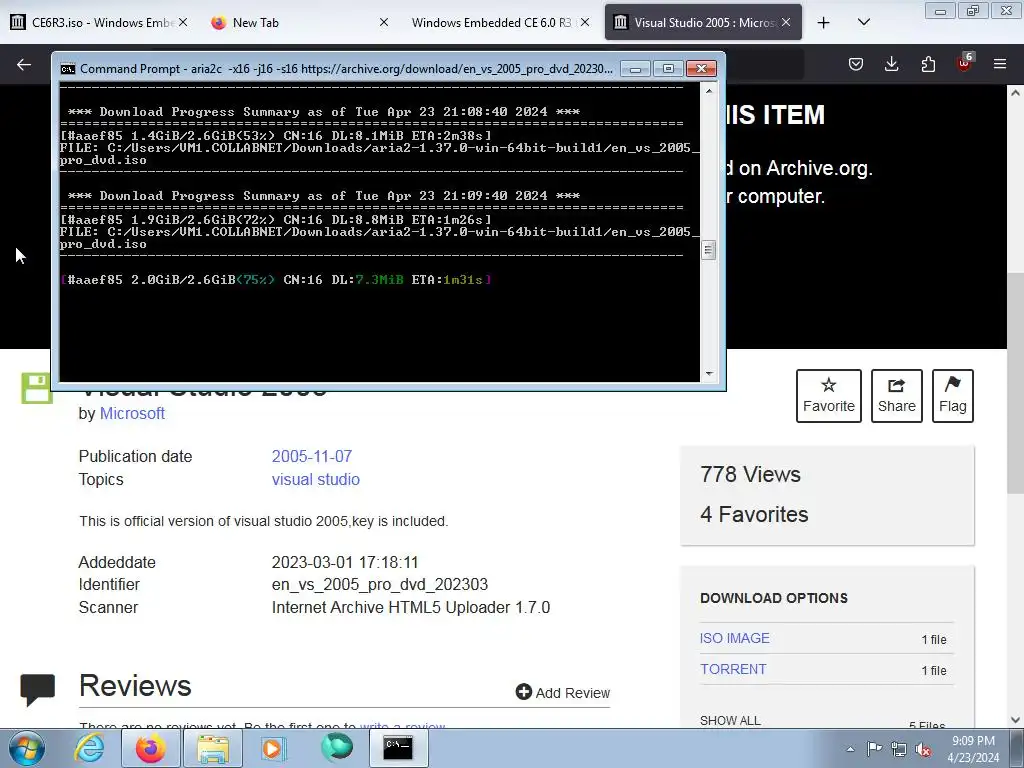This screenshot has height=768, width=1024.
Task: Click the network tray icon
Action: pos(899,749)
